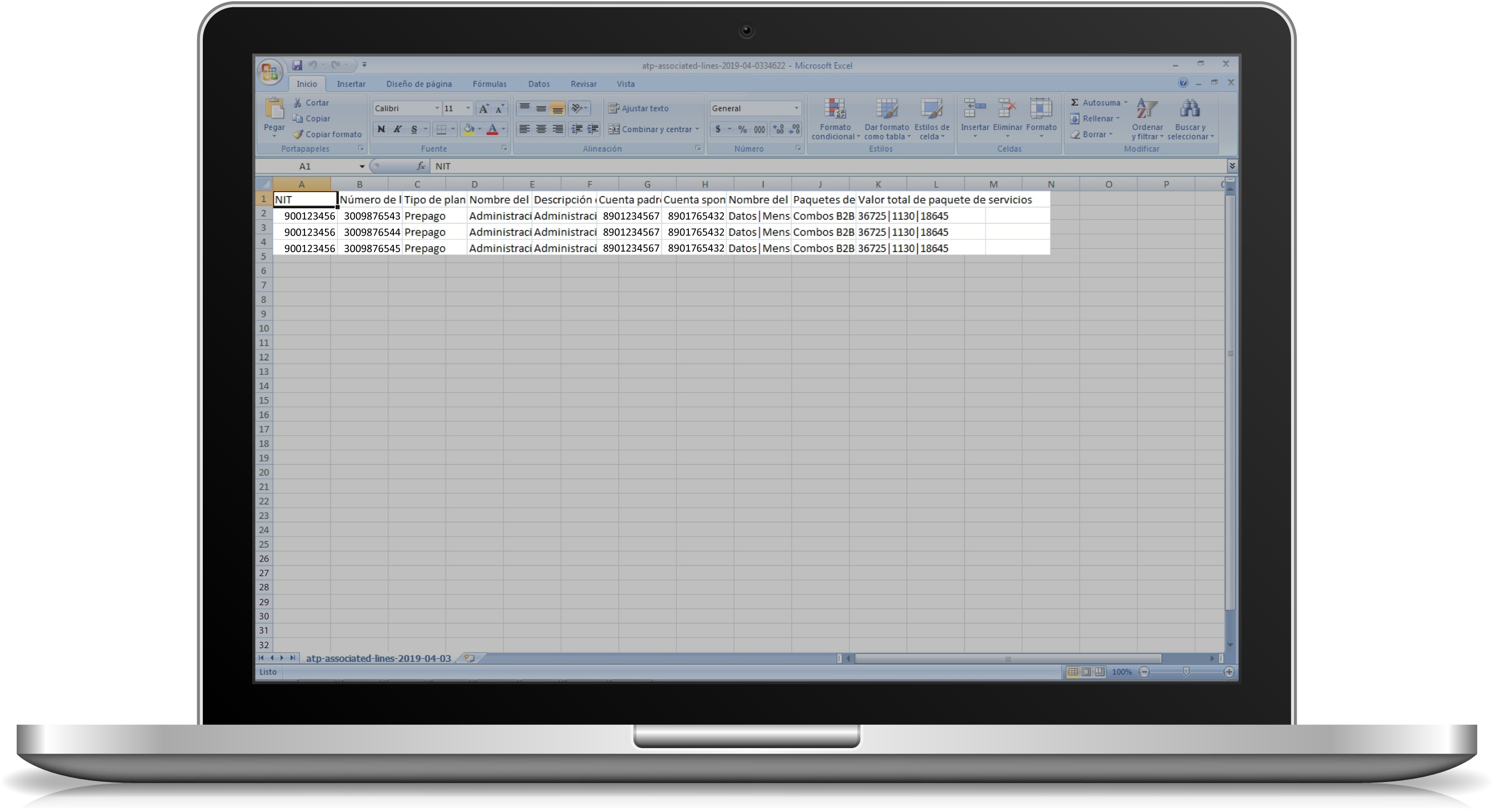Click Autosuma button
Screen dimensions: 1494x812
point(1096,103)
